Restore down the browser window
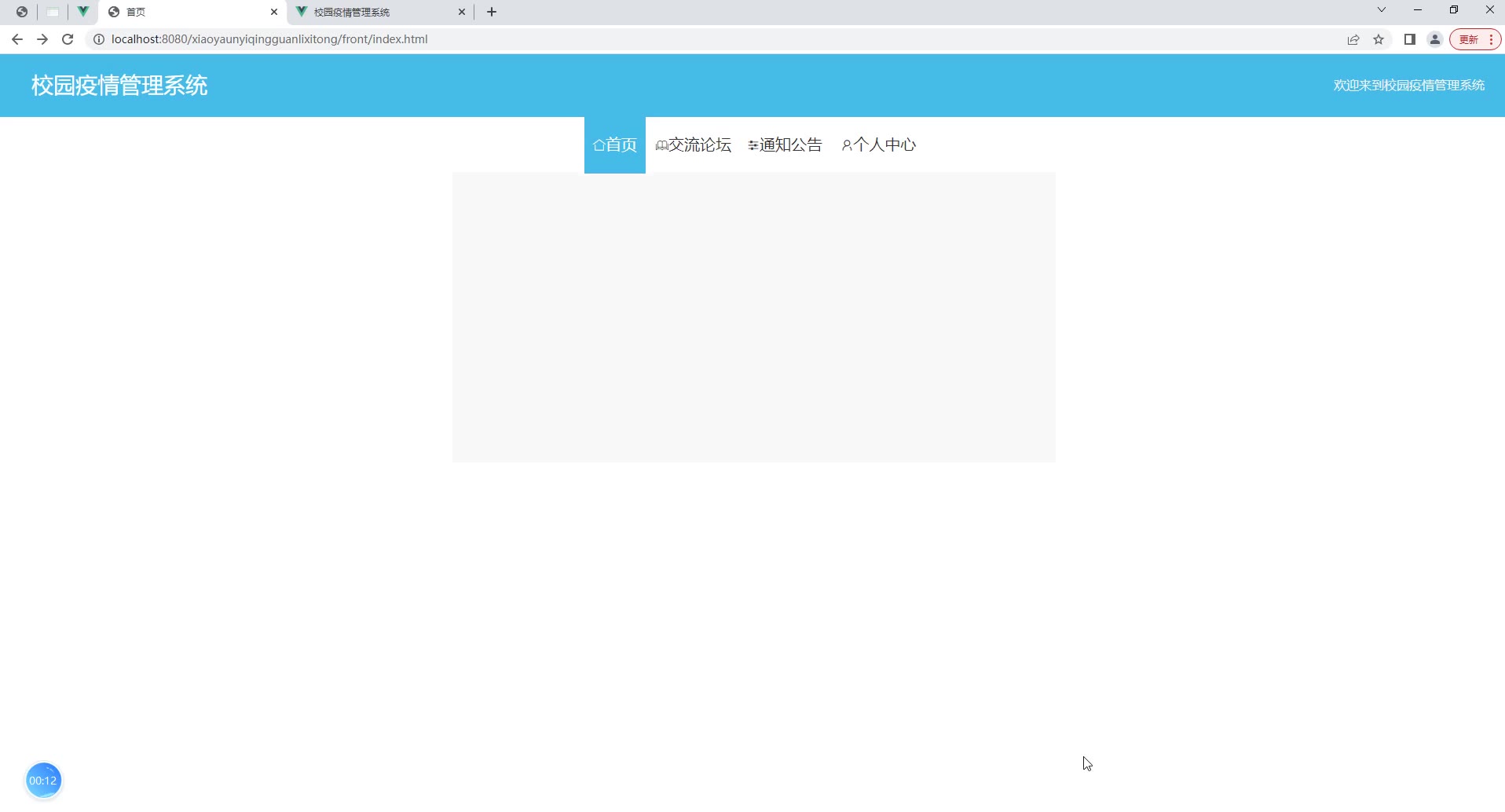This screenshot has height=812, width=1505. (1454, 10)
